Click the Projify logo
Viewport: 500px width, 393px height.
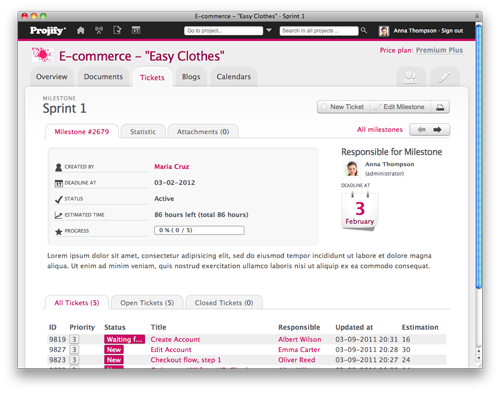coord(48,31)
